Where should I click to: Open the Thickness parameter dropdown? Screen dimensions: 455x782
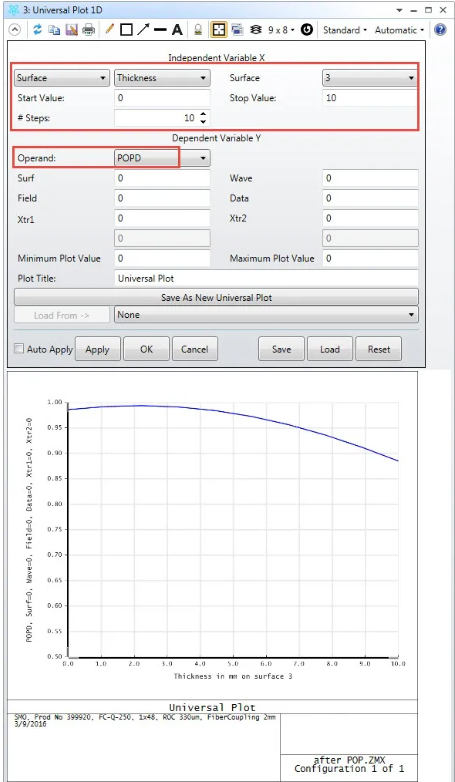tap(162, 78)
